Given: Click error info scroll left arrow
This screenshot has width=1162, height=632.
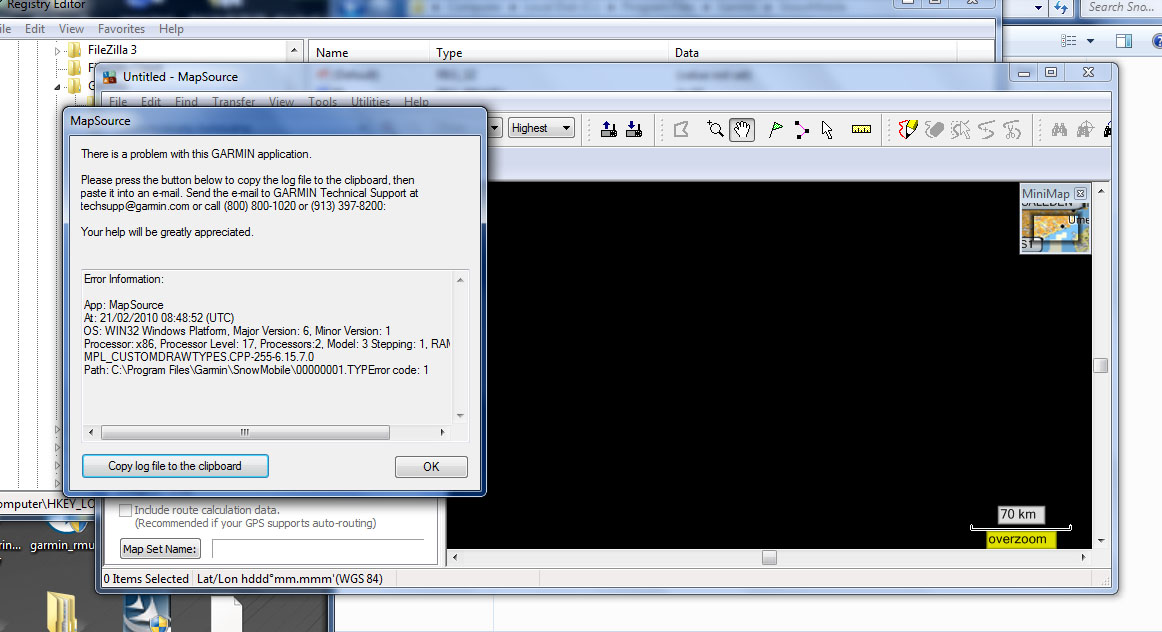Looking at the screenshot, I should pyautogui.click(x=91, y=432).
